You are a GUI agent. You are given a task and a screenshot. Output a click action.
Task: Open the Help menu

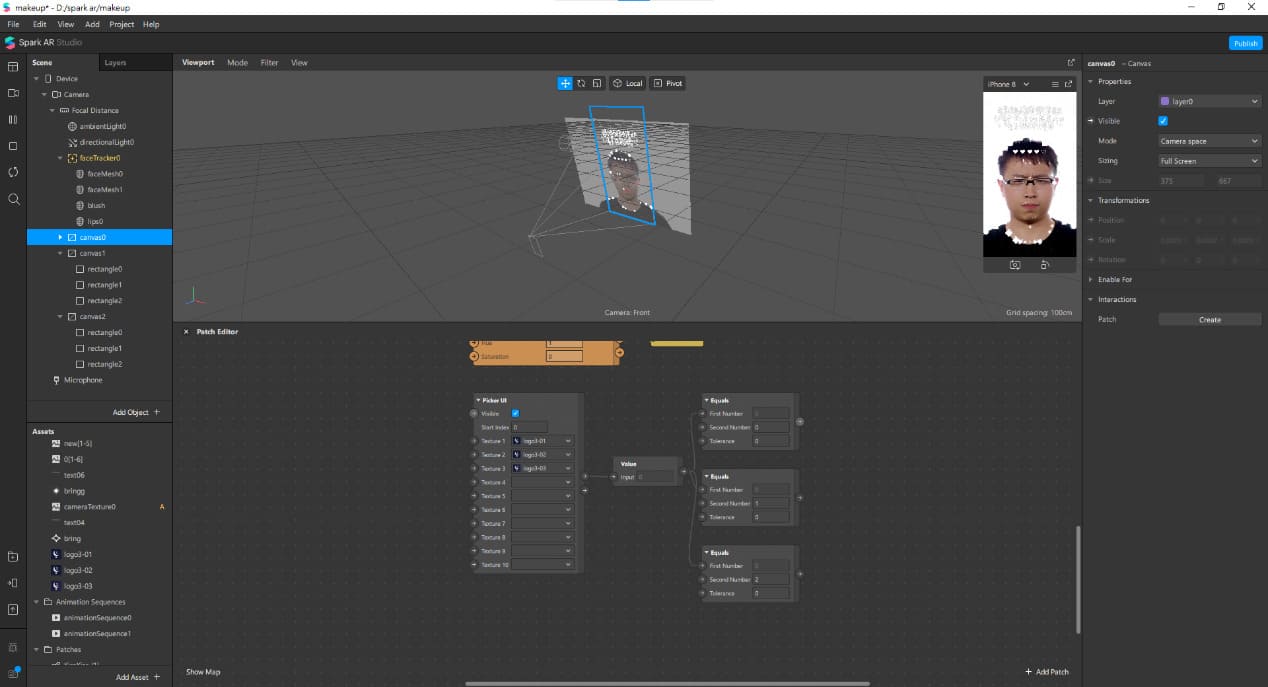click(151, 24)
